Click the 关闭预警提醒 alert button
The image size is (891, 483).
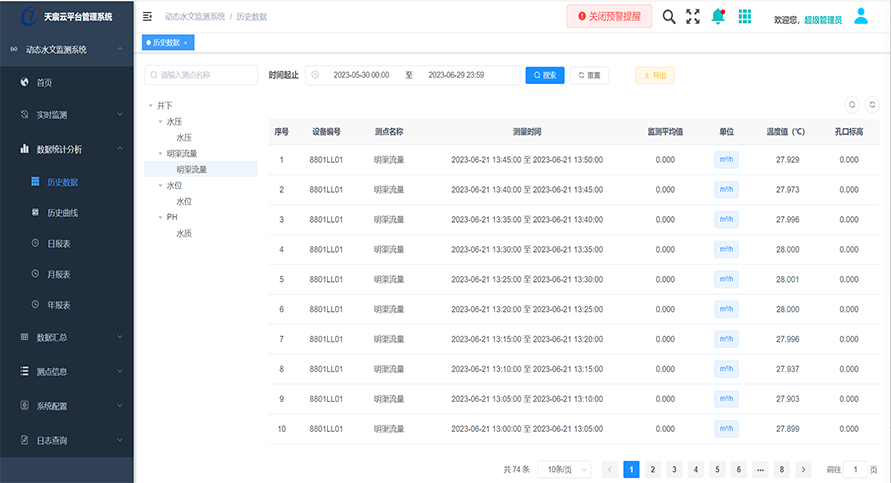pos(610,17)
